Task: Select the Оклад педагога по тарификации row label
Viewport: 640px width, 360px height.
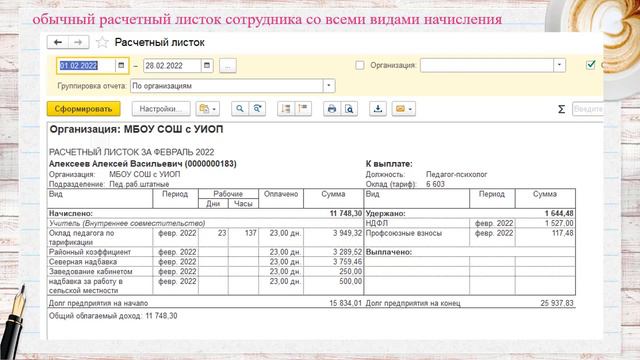Action: click(x=82, y=238)
